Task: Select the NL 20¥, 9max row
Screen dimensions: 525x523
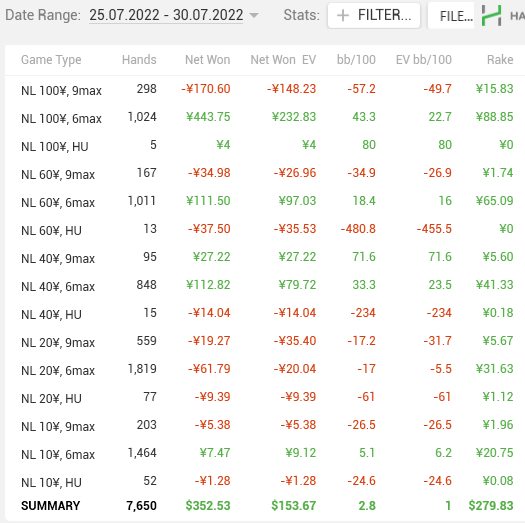Action: (x=265, y=342)
